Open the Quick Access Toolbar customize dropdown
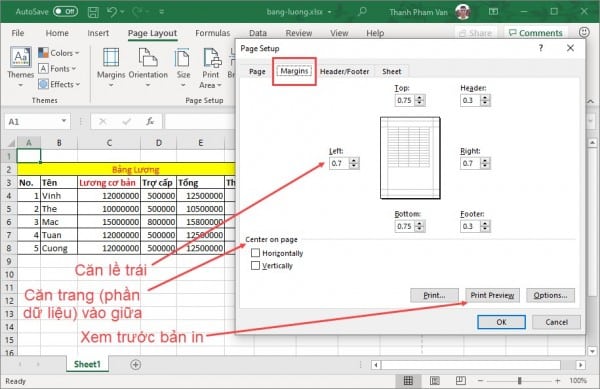 point(162,12)
